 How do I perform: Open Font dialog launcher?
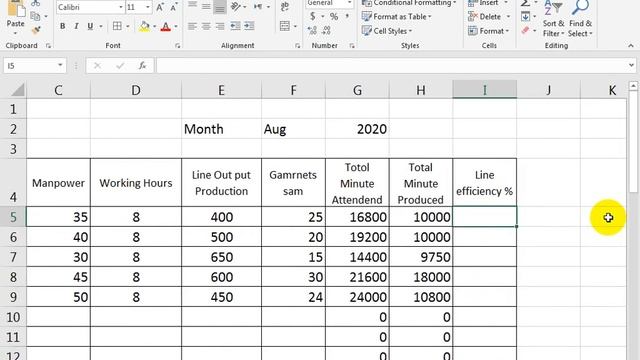(x=178, y=46)
